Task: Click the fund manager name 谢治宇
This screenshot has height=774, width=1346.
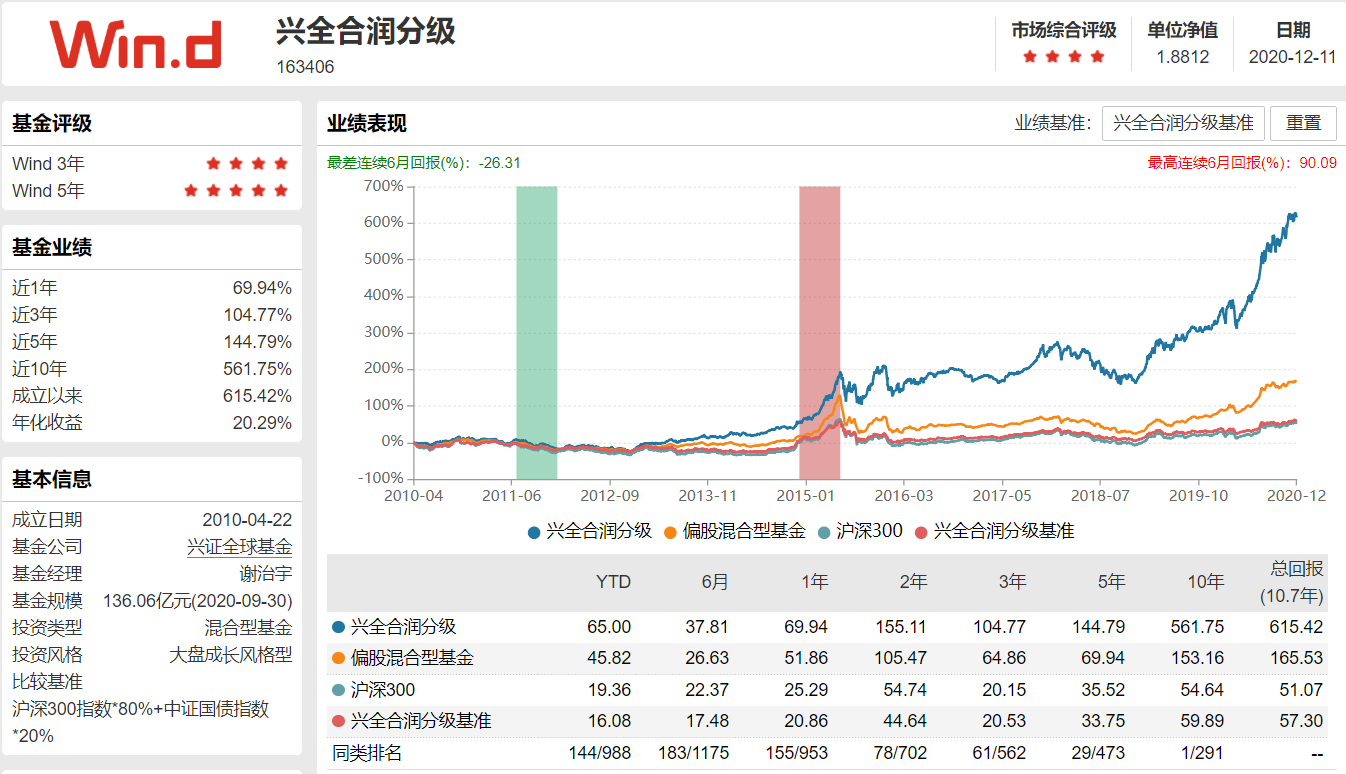Action: (266, 574)
